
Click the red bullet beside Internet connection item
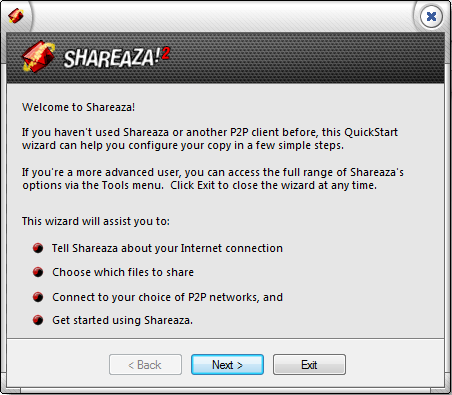pos(38,248)
